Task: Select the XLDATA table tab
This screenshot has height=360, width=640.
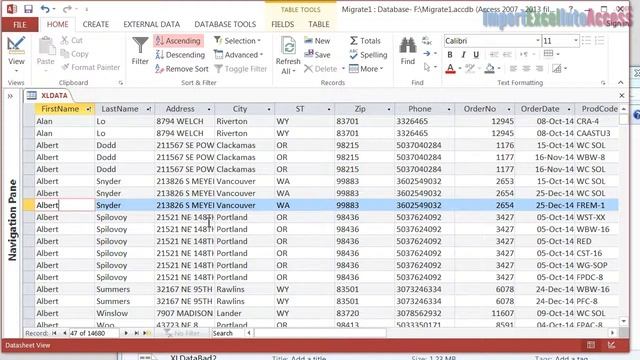Action: tap(49, 96)
